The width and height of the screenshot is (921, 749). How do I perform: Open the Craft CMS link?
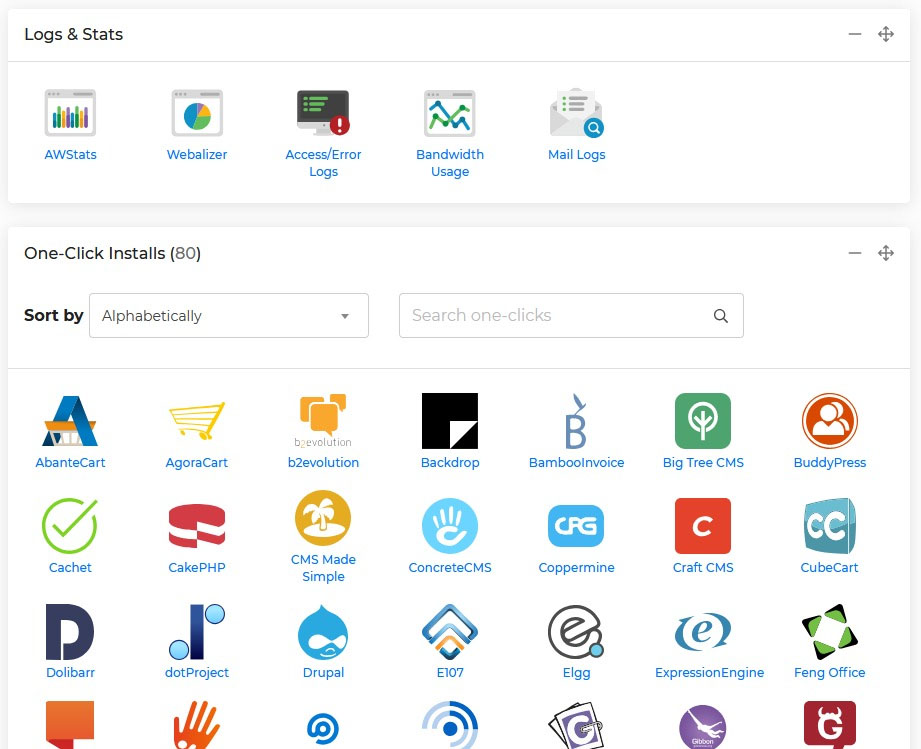point(703,567)
